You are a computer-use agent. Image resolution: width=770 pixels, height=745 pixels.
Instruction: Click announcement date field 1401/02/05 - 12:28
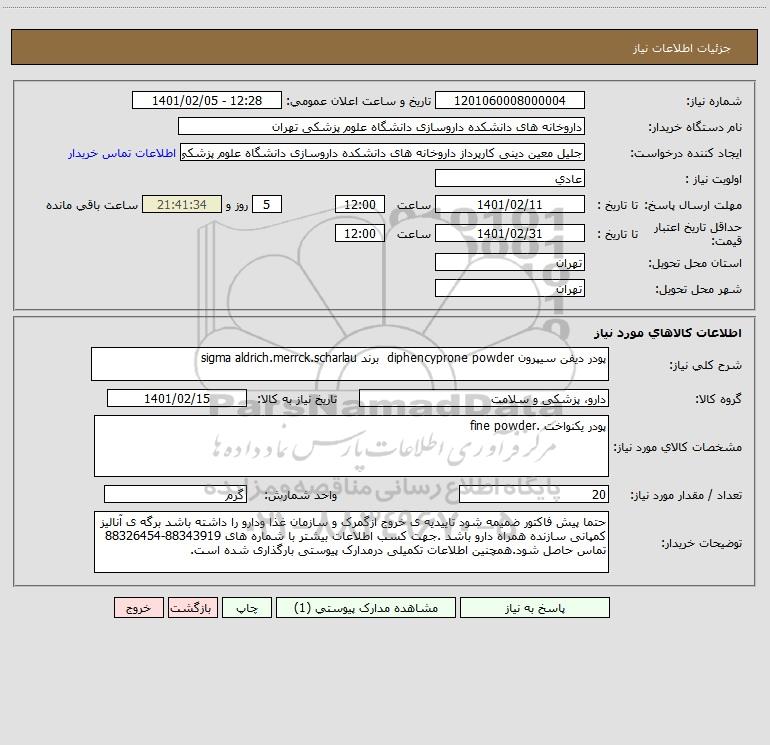tap(207, 100)
